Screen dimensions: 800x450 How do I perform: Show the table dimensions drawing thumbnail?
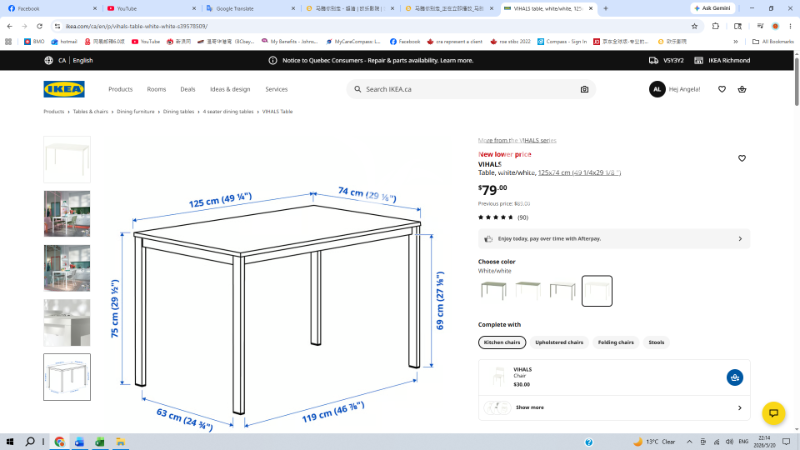[x=67, y=377]
